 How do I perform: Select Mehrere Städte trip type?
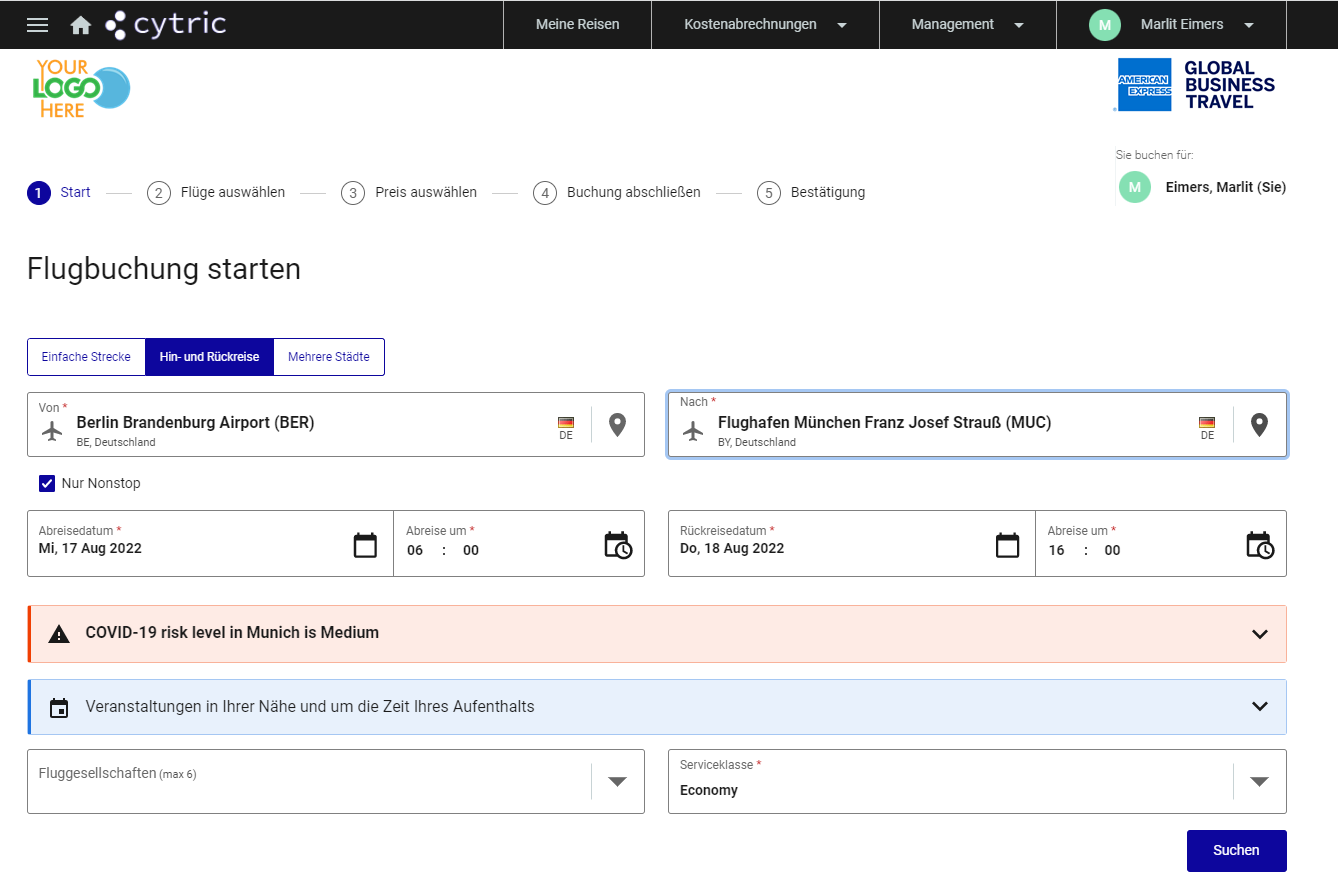click(x=329, y=357)
